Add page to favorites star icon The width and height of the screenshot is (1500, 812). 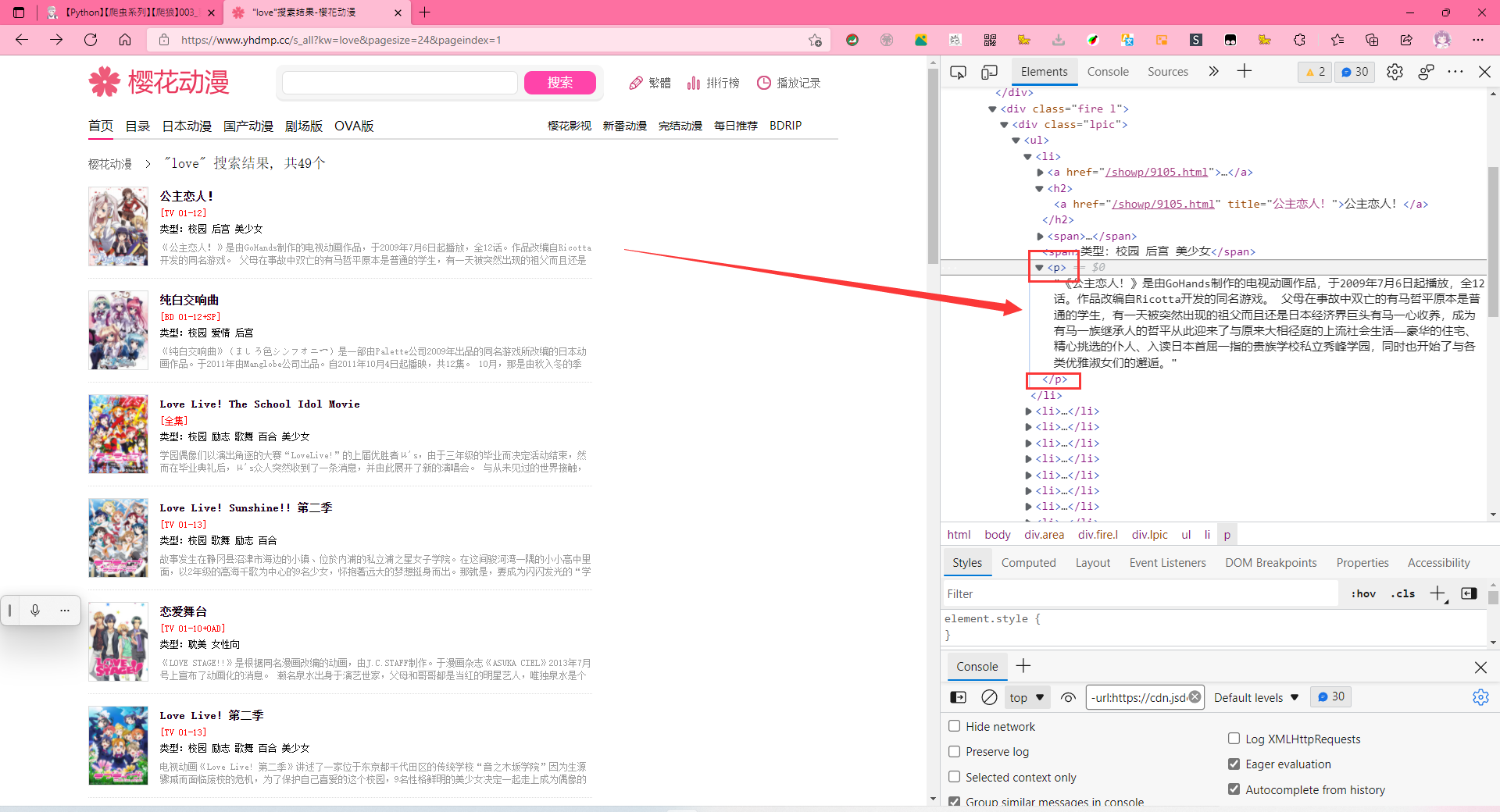(815, 40)
